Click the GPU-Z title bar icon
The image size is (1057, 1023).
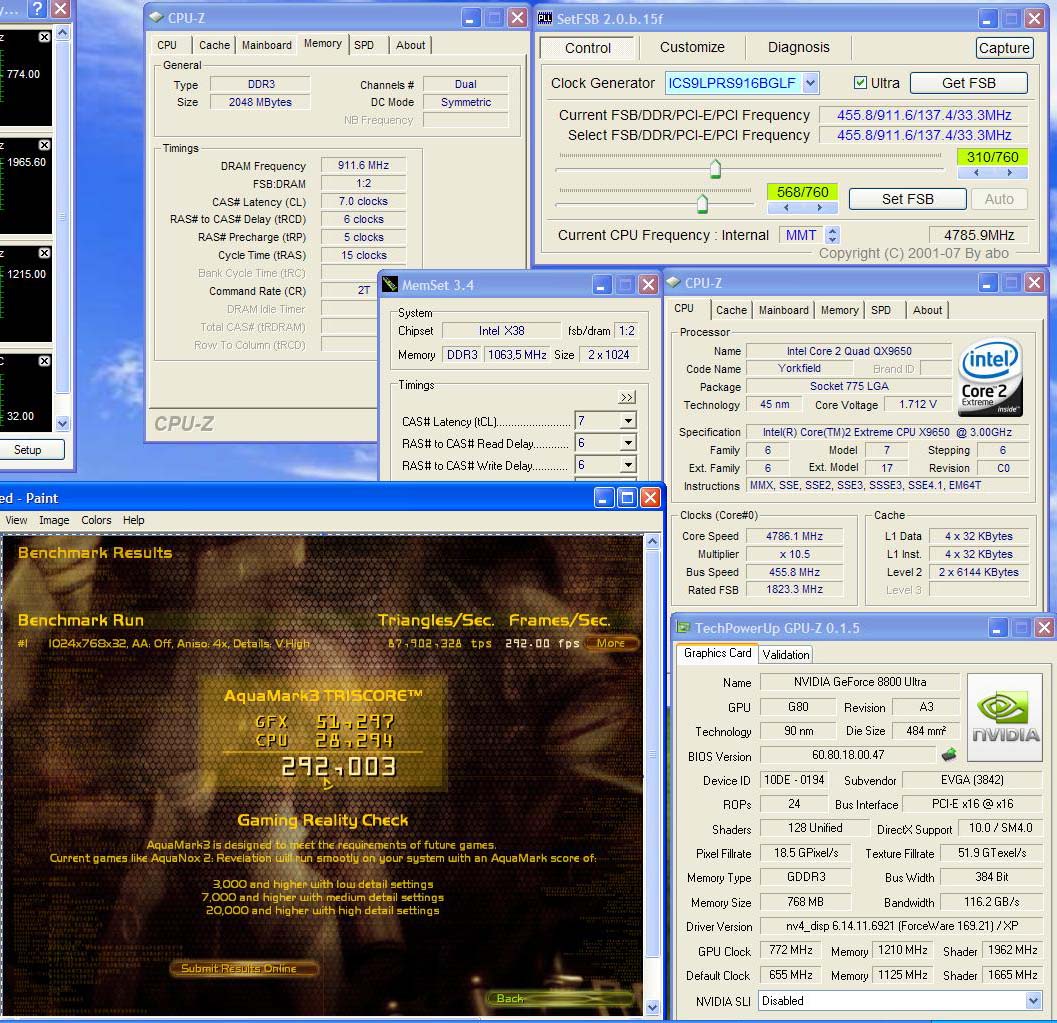pos(684,627)
